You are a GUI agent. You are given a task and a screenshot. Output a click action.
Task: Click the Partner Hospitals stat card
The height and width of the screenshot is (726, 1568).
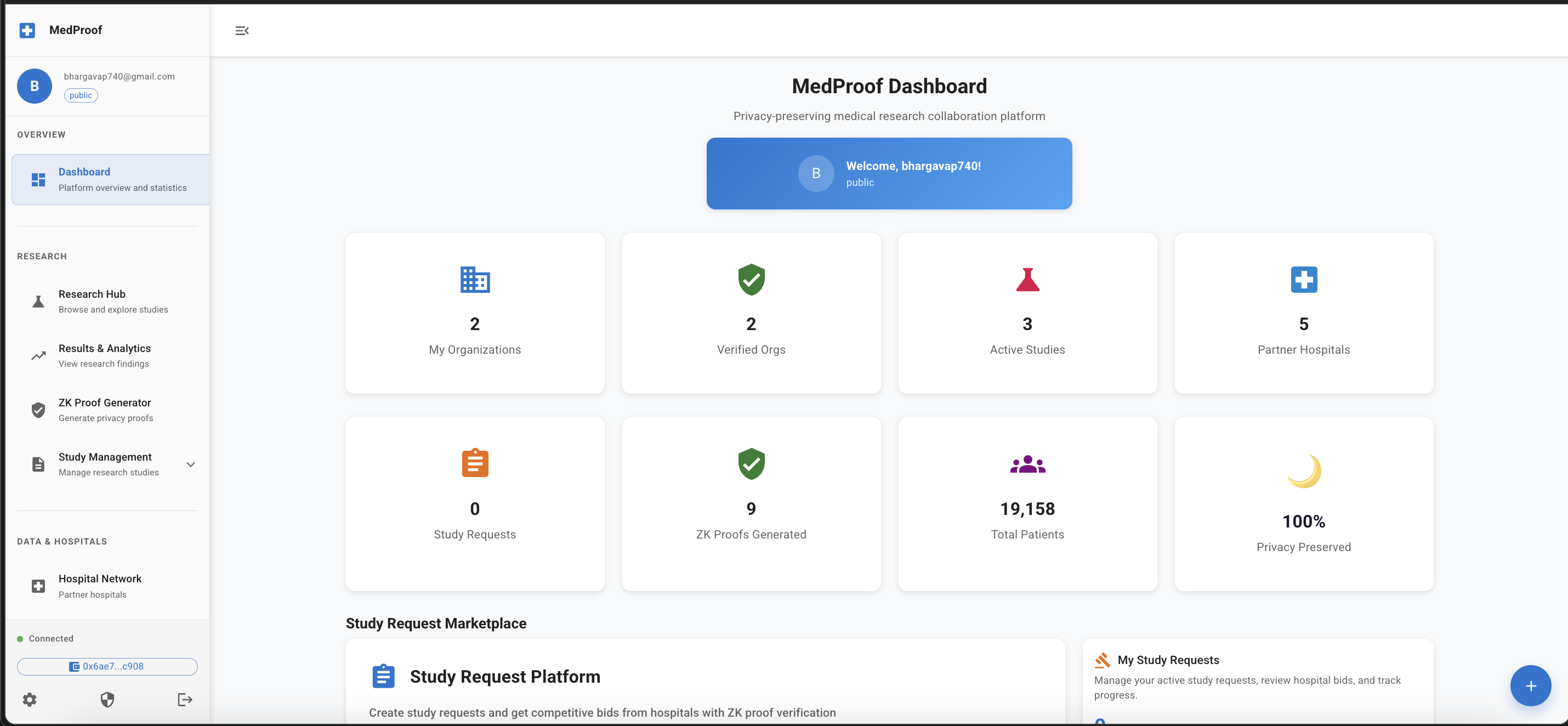(x=1303, y=314)
